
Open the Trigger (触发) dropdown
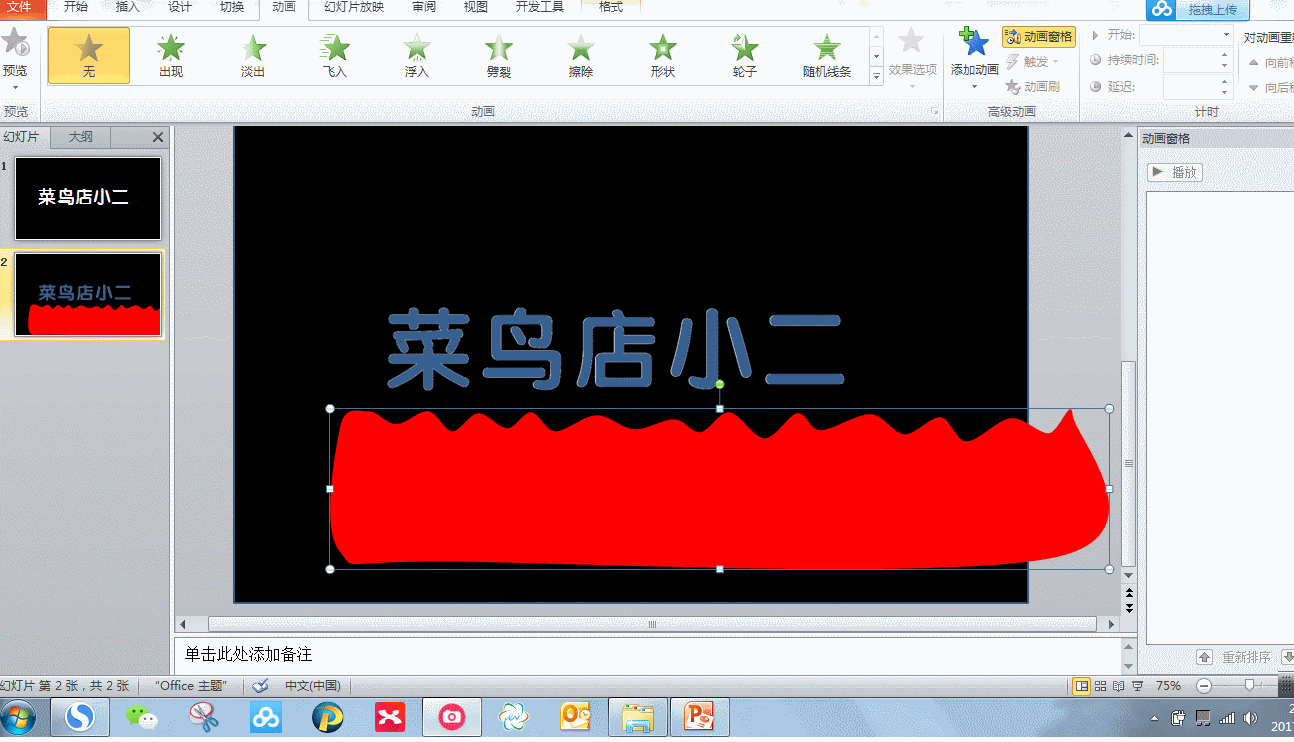1038,61
